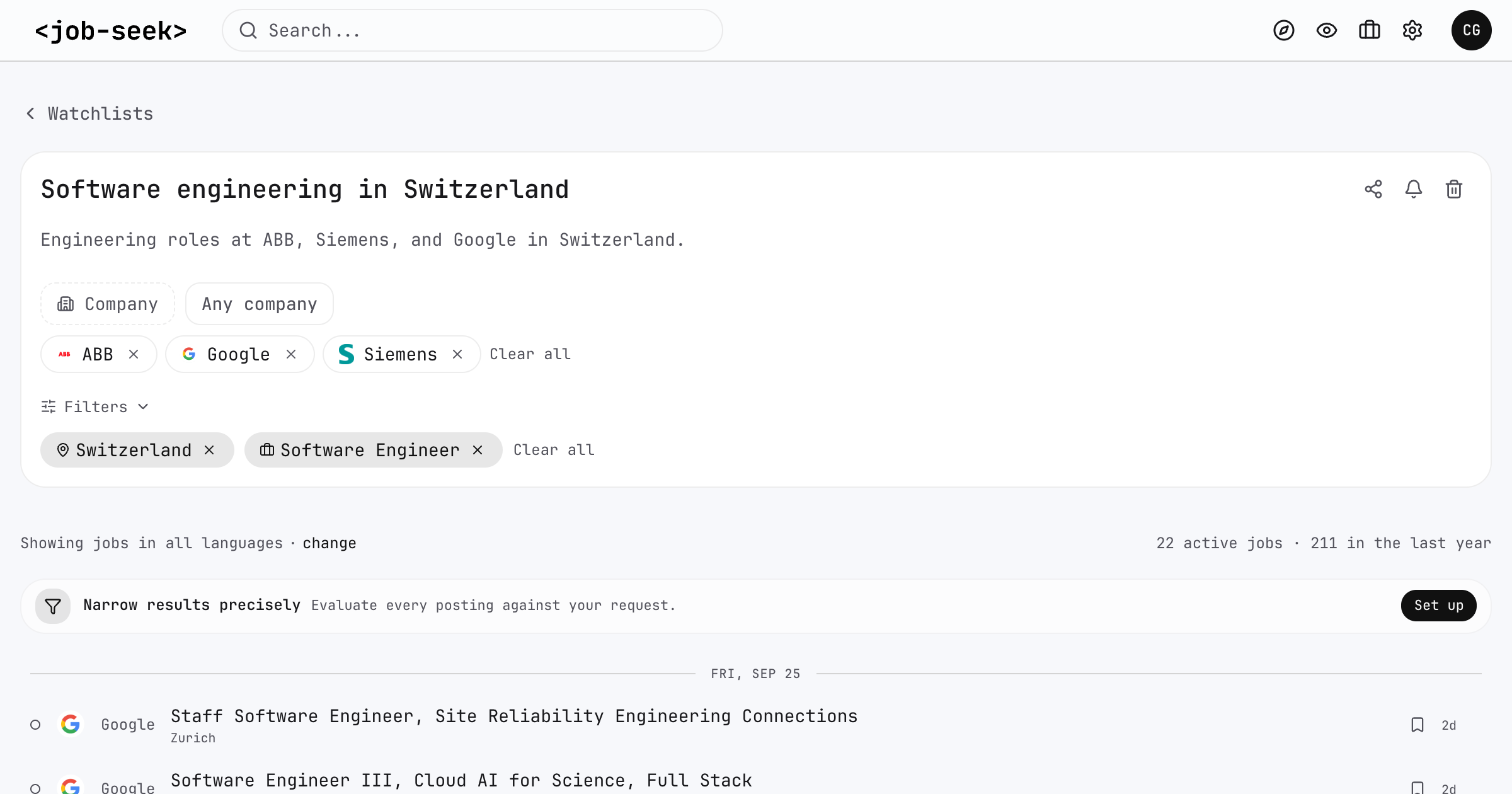
Task: Remove the Switzerland location filter
Action: (209, 450)
